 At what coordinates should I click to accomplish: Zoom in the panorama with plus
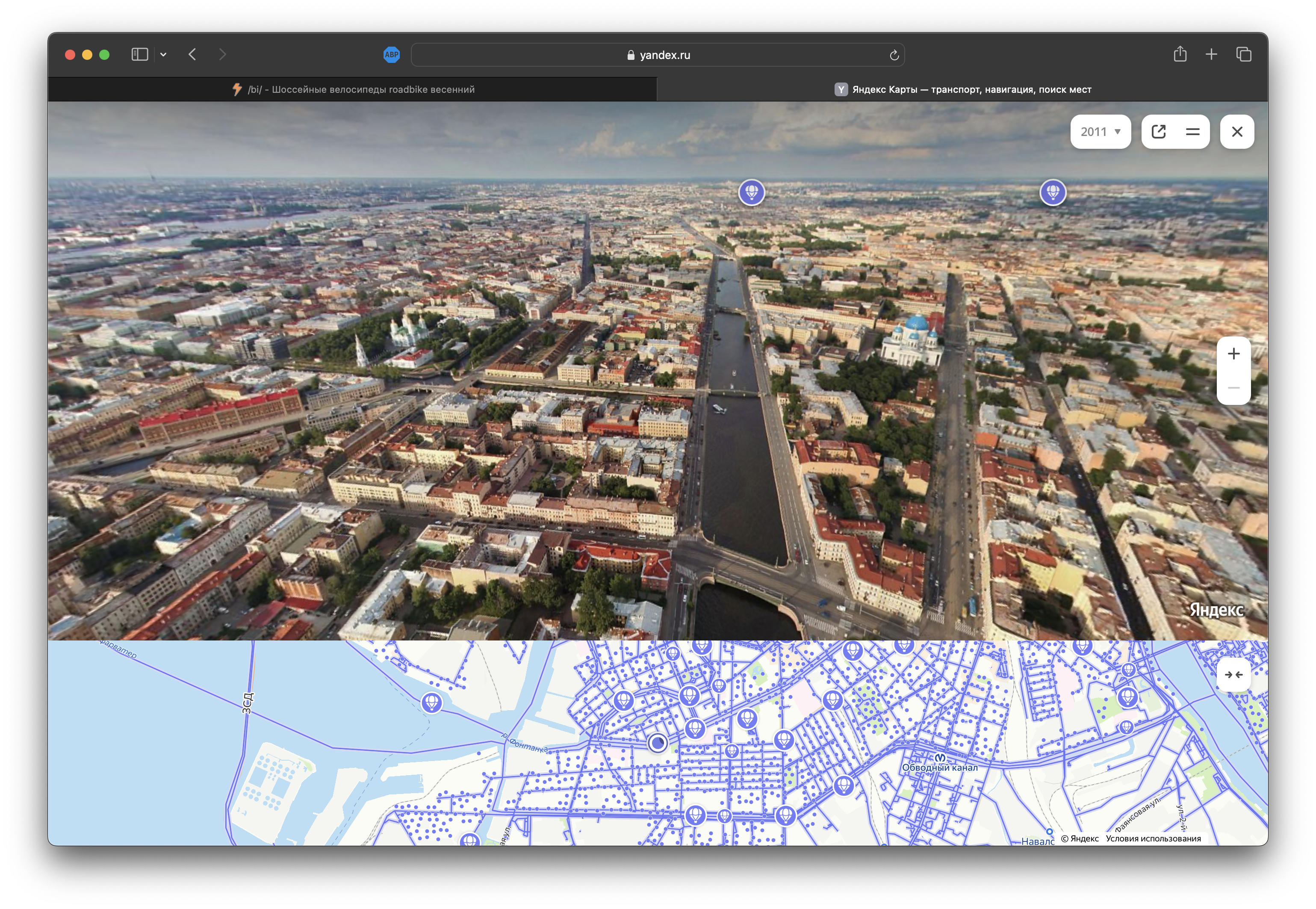click(x=1233, y=354)
